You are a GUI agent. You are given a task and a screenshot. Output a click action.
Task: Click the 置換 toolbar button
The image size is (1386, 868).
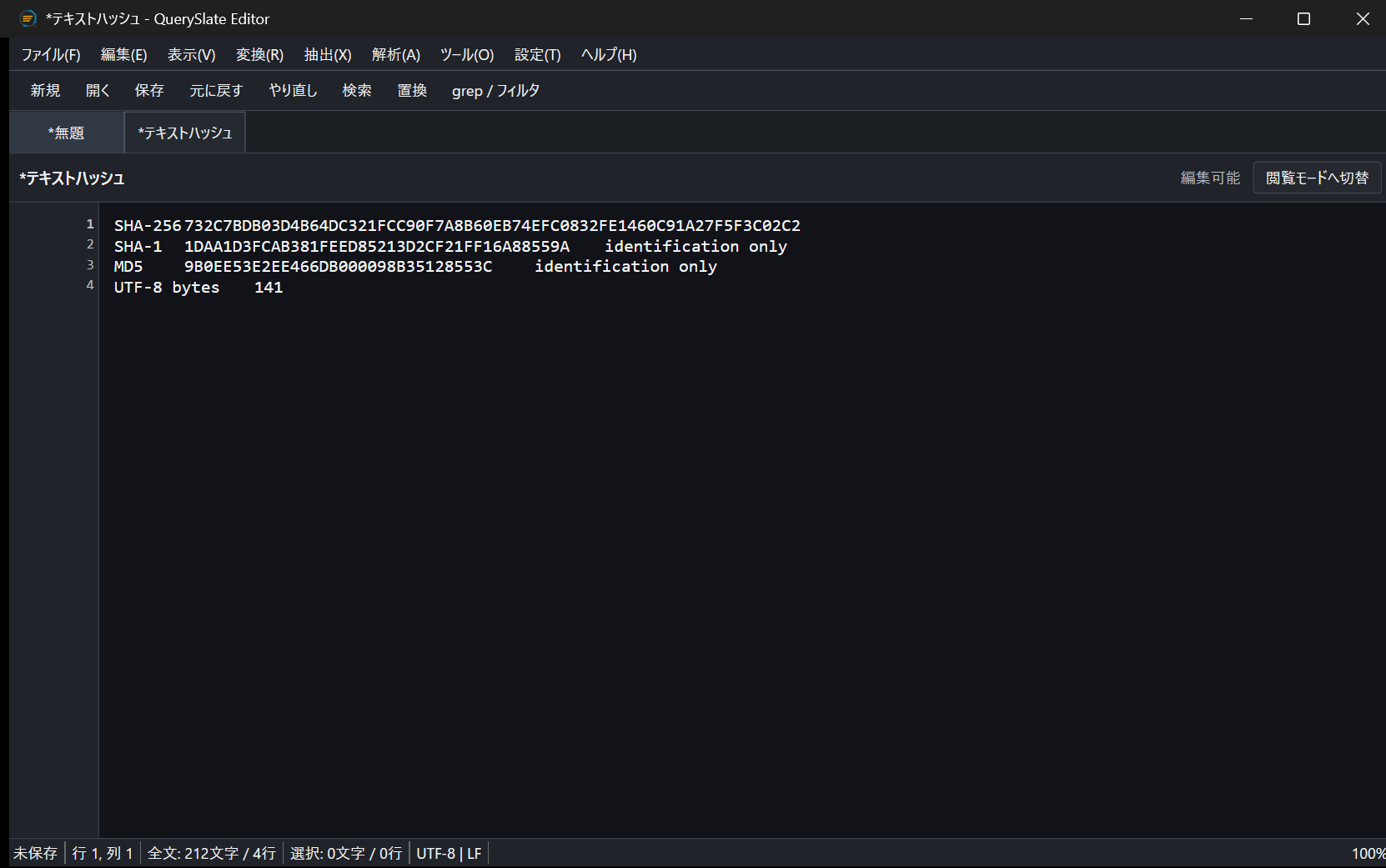click(x=413, y=91)
